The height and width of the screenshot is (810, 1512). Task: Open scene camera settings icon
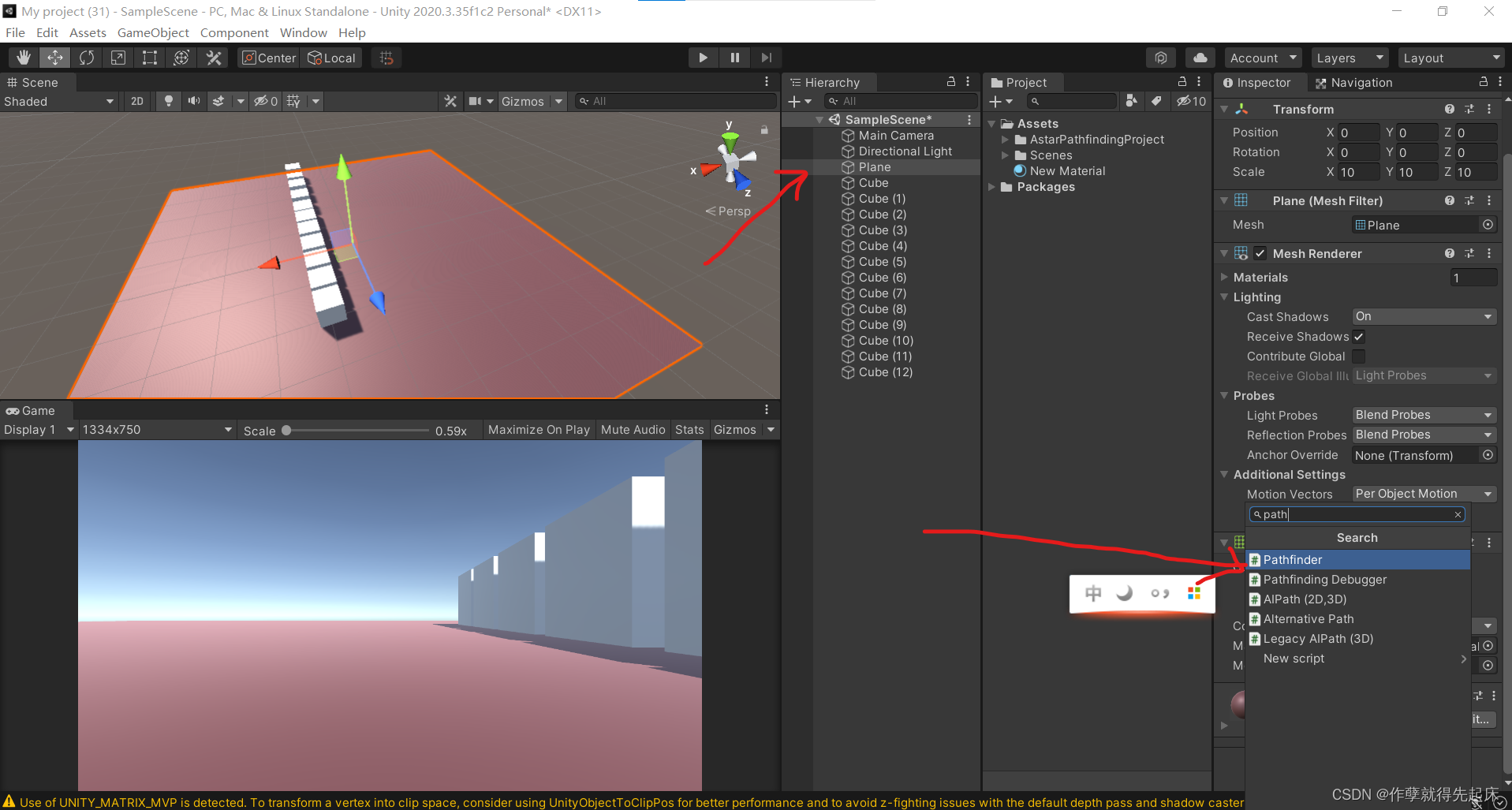click(x=475, y=101)
